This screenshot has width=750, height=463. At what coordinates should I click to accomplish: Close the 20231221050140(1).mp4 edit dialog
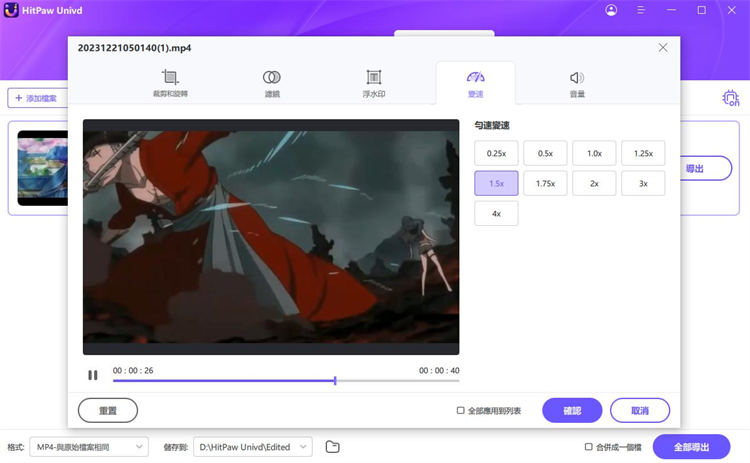coord(662,47)
